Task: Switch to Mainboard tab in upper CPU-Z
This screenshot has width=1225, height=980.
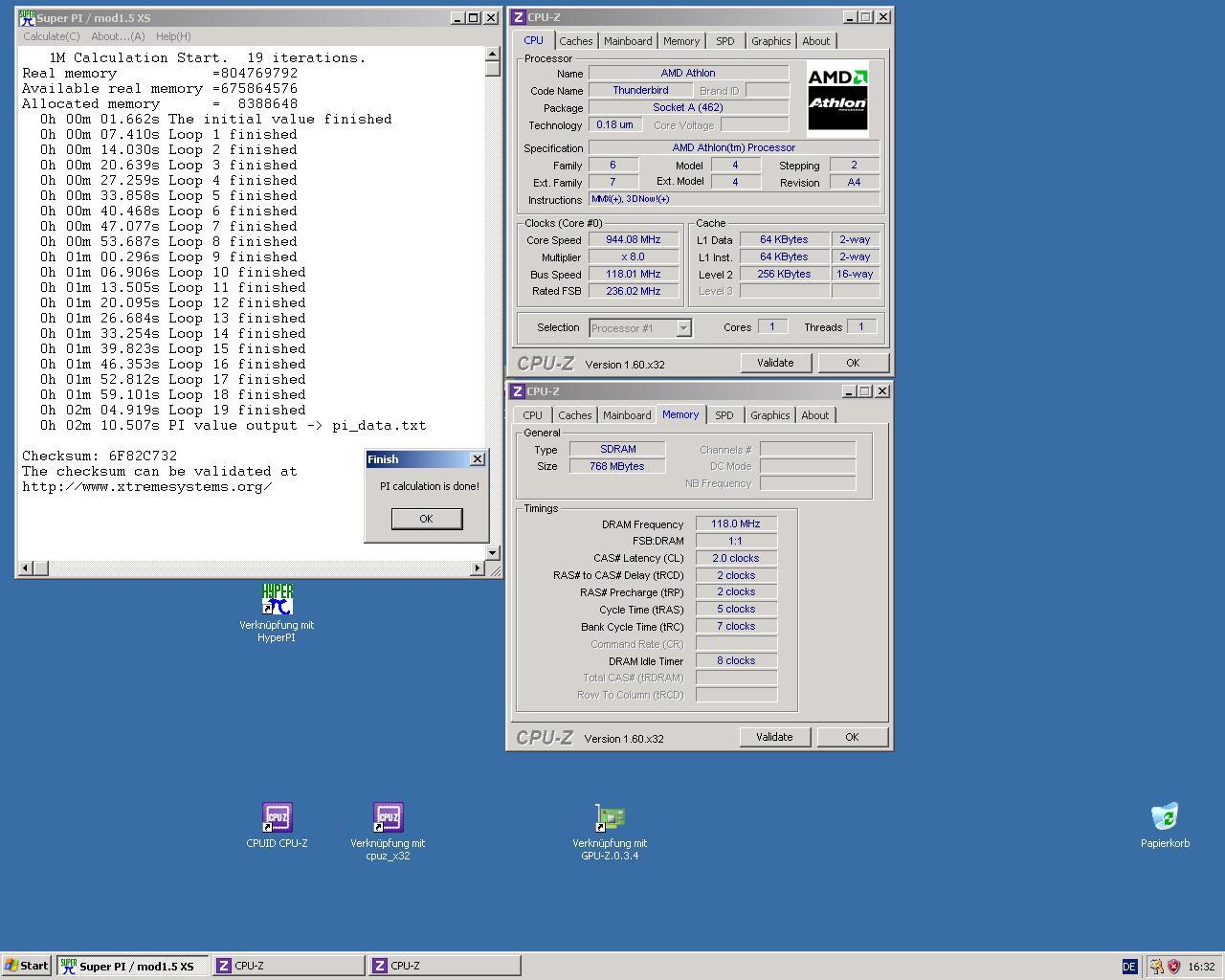Action: 628,41
